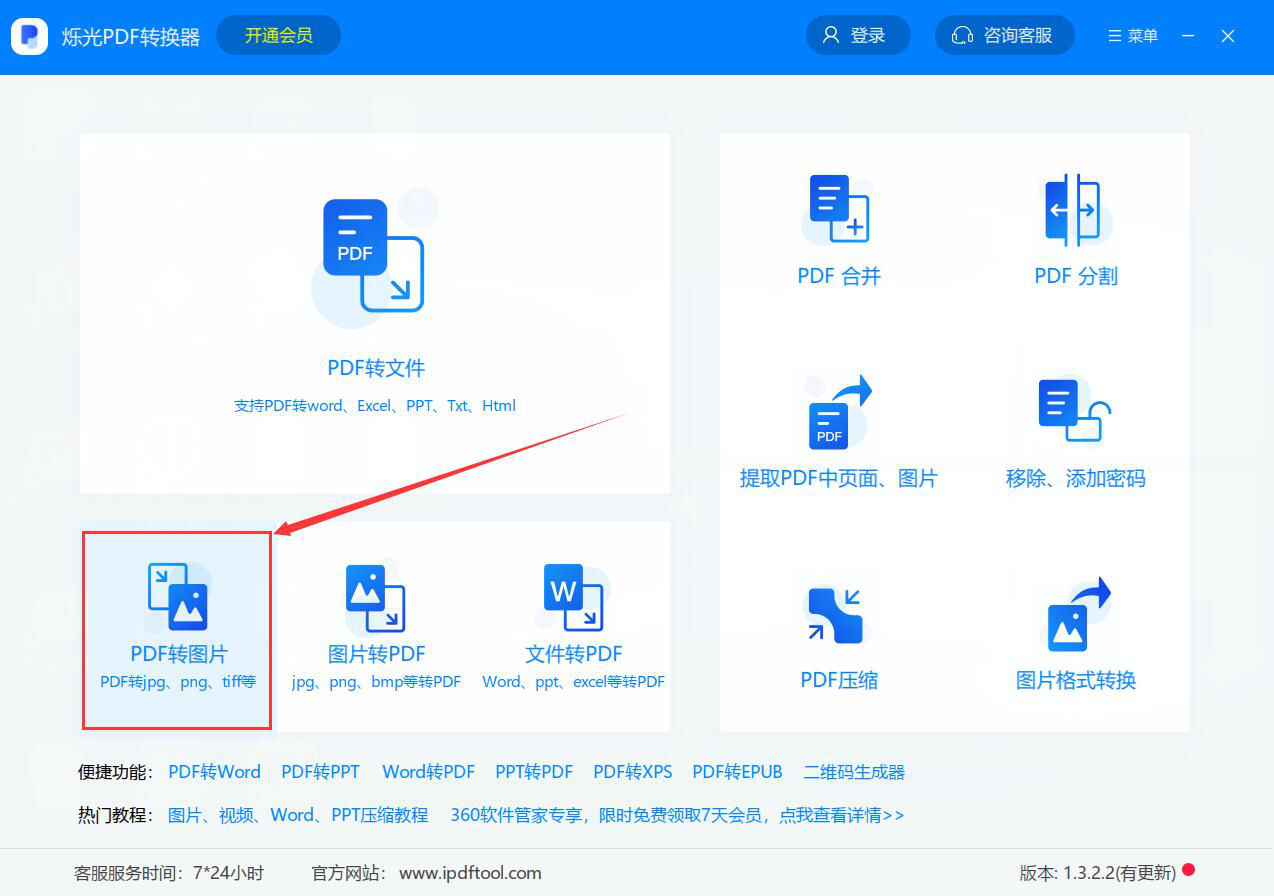The image size is (1274, 896).
Task: Open the PDF转文件 conversion icon
Action: coord(374,256)
